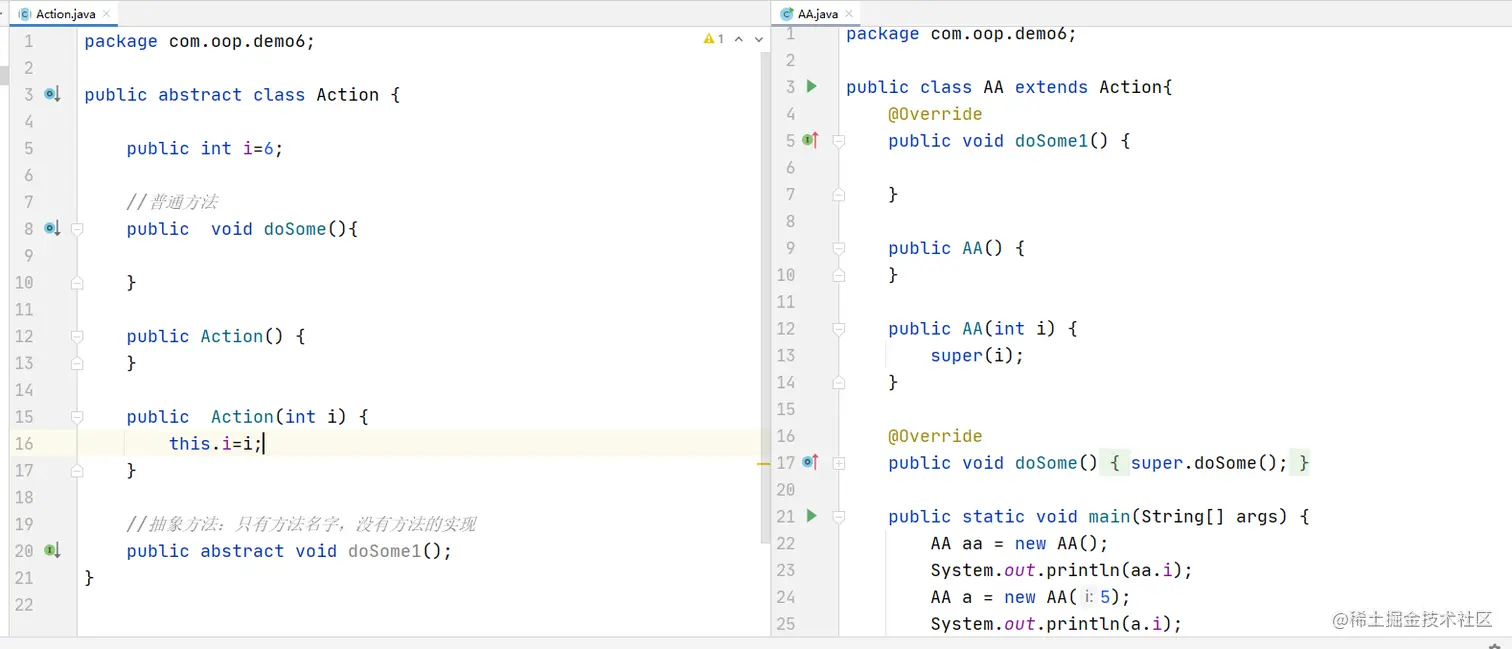Click 'com.oop.demo6' package name in Action.java
The image size is (1512, 649).
(236, 41)
